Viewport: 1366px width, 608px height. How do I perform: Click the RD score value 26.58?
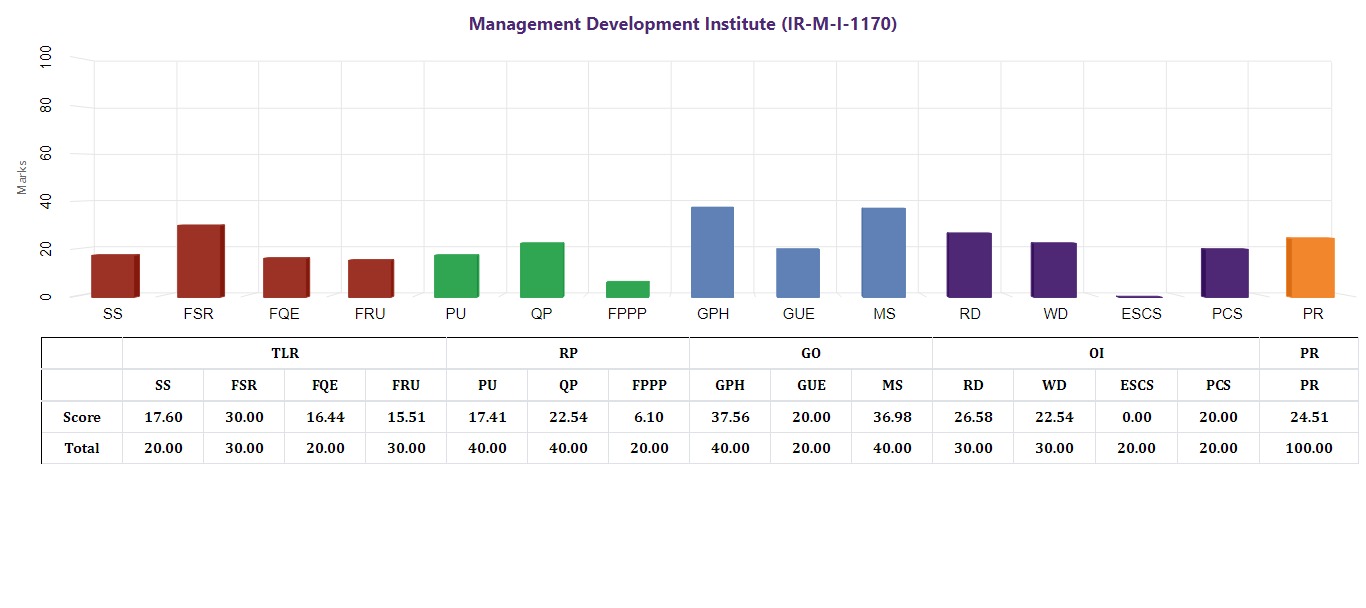click(973, 417)
